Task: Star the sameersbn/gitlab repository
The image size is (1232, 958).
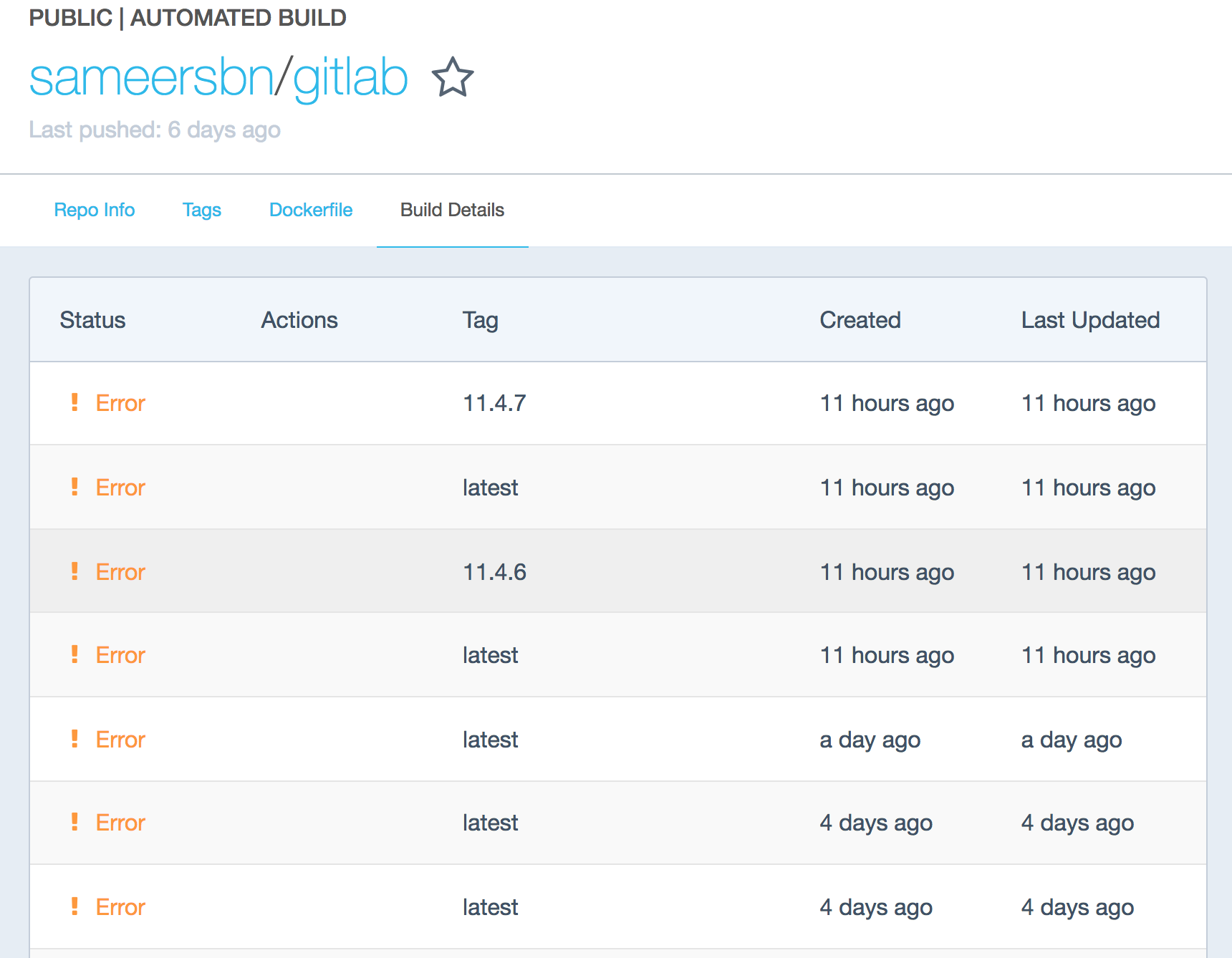Action: 453,77
